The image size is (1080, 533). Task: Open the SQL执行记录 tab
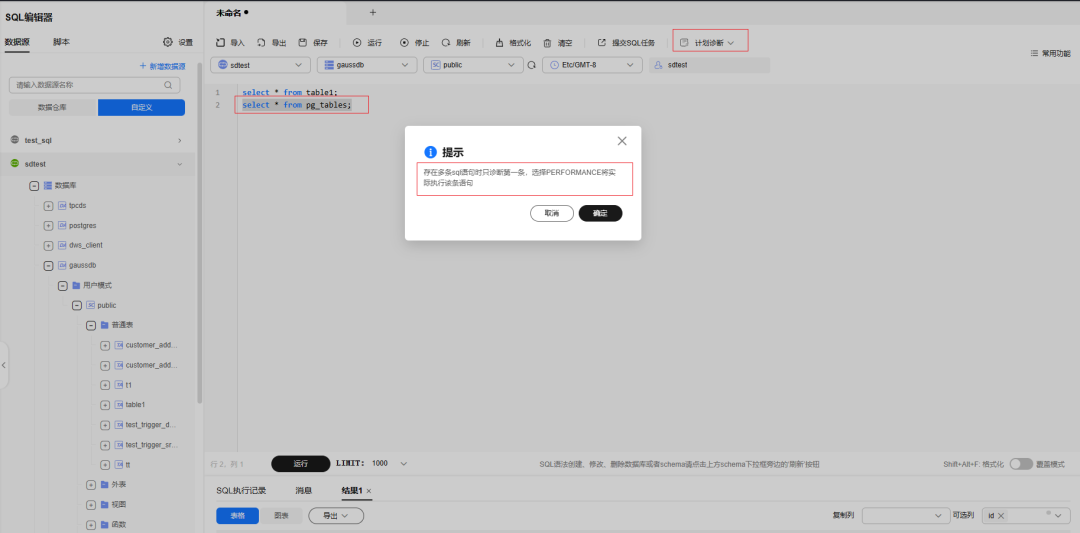(x=241, y=490)
